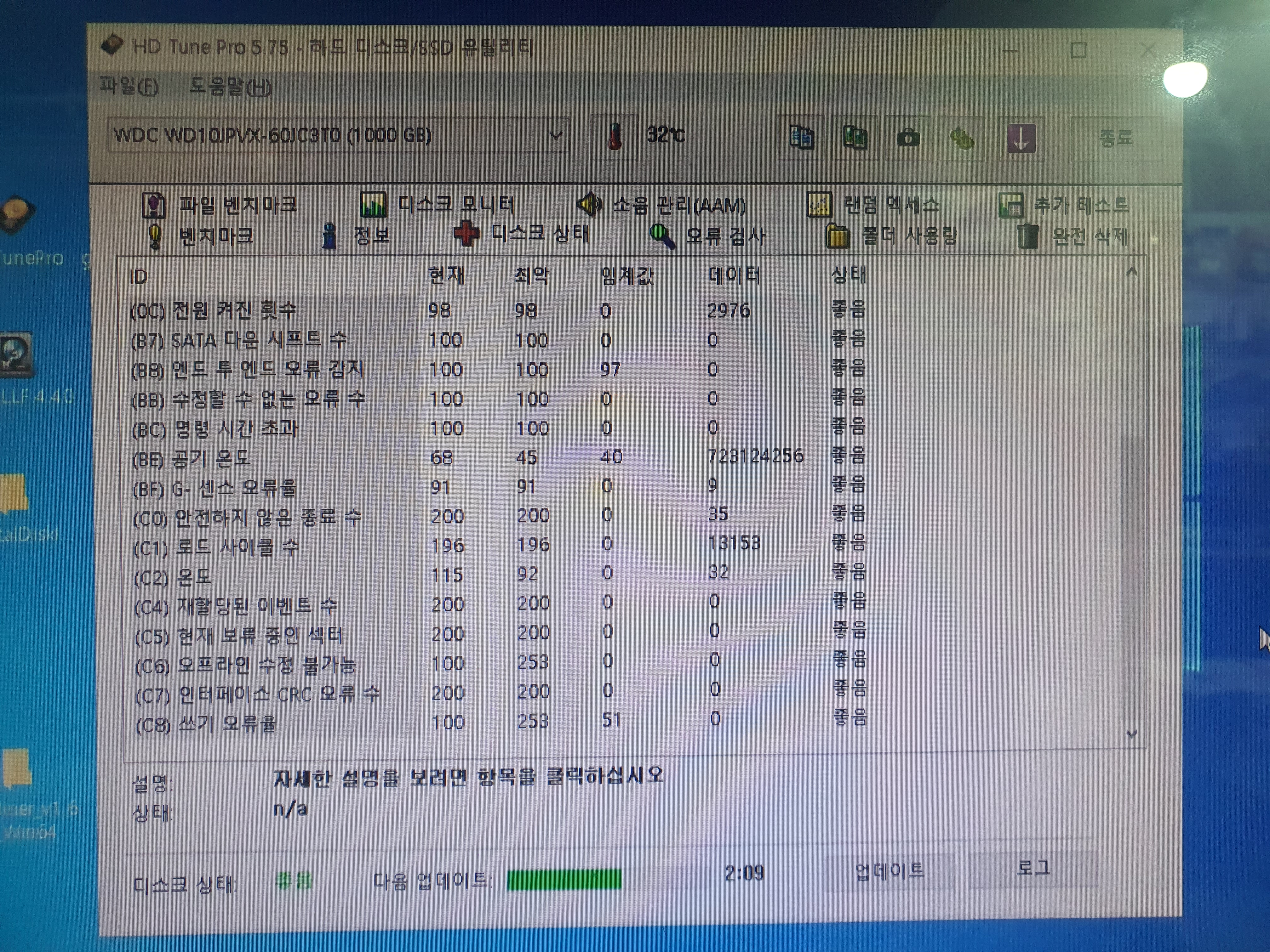Switch to the 폴더 사용량 tab

click(x=891, y=236)
